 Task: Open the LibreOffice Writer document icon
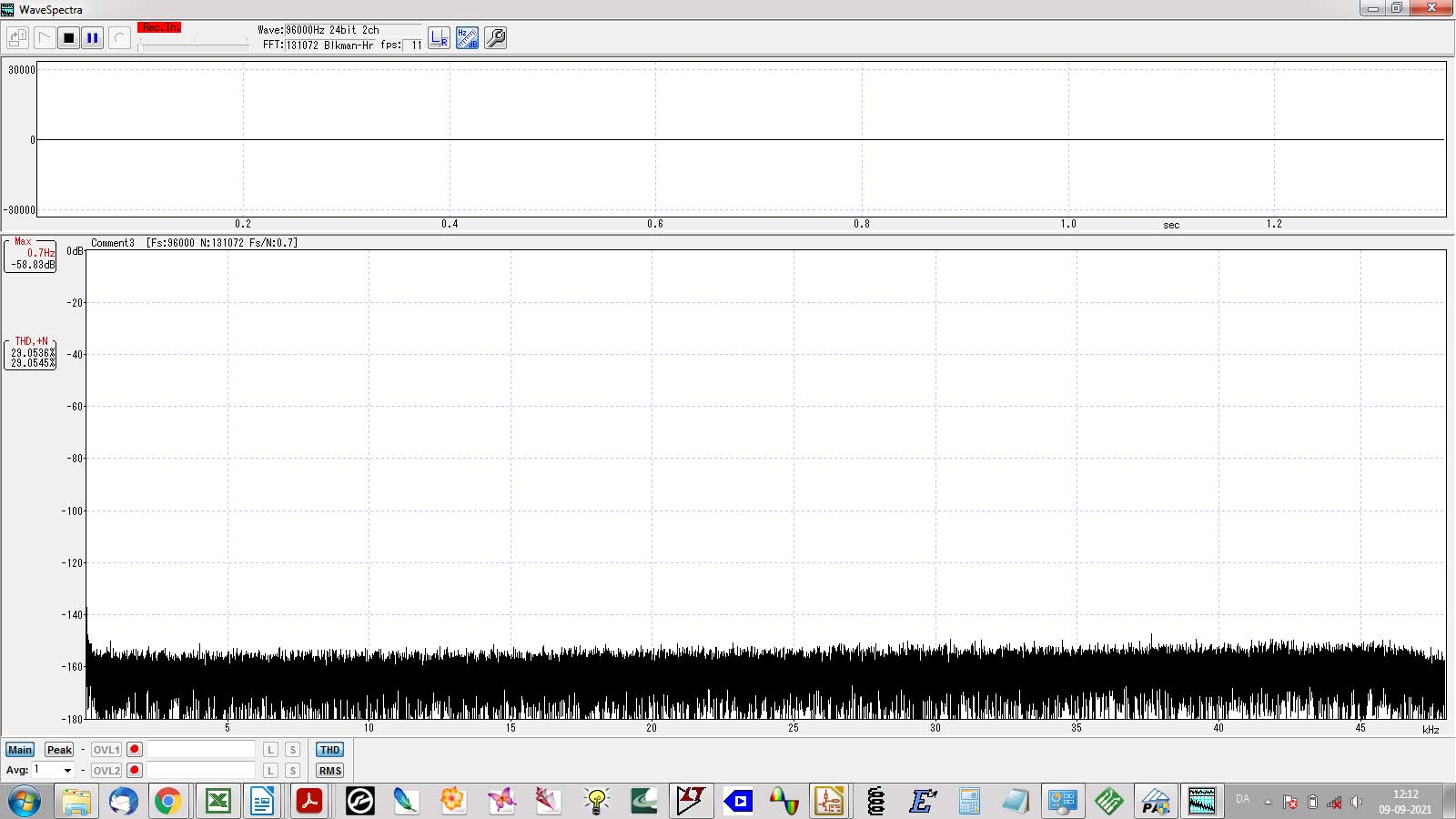tap(262, 801)
